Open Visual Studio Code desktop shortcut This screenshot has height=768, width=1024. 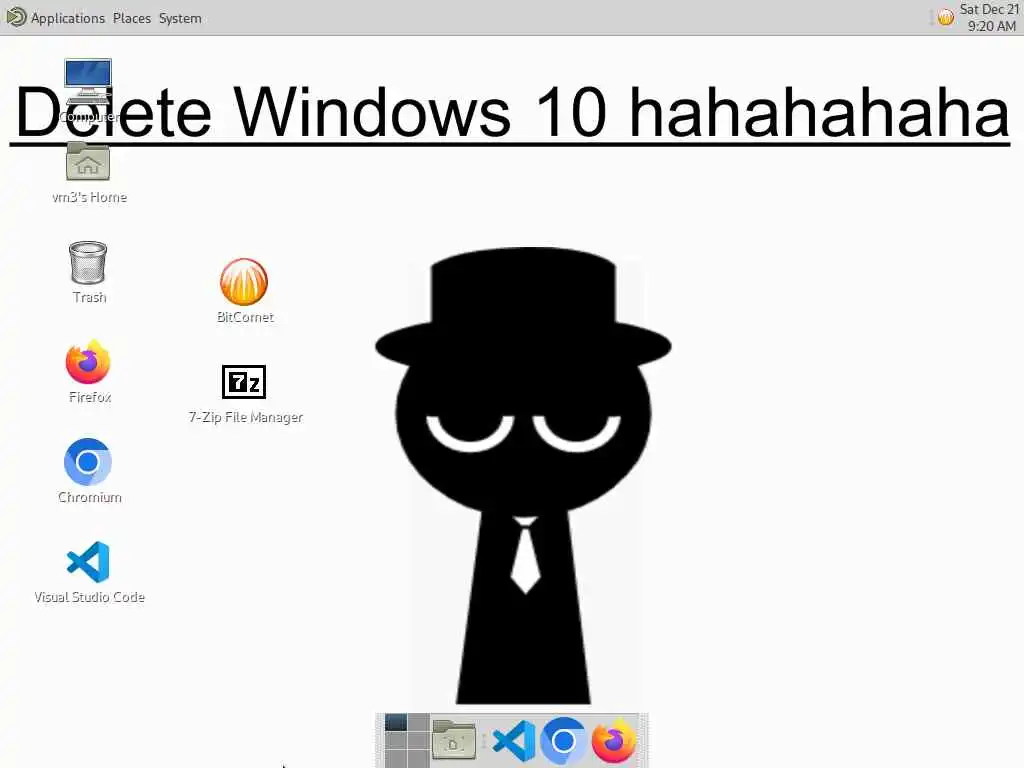tap(88, 562)
